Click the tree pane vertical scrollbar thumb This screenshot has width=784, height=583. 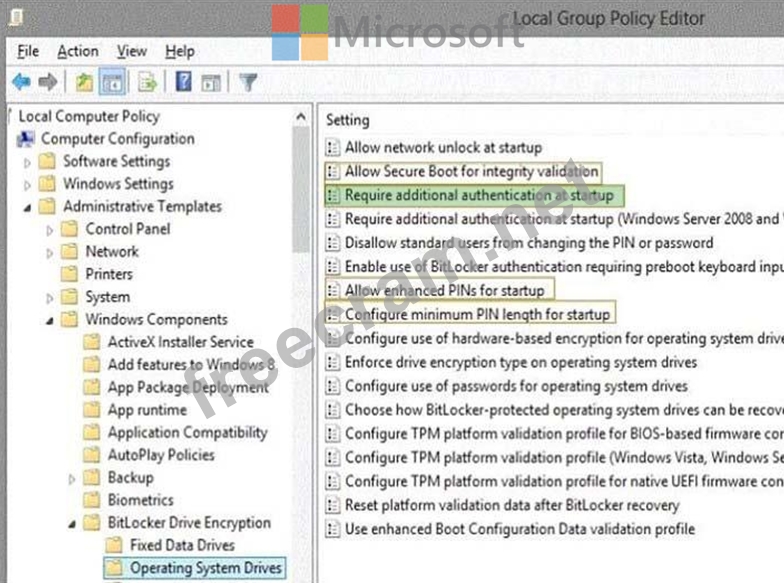tap(301, 190)
